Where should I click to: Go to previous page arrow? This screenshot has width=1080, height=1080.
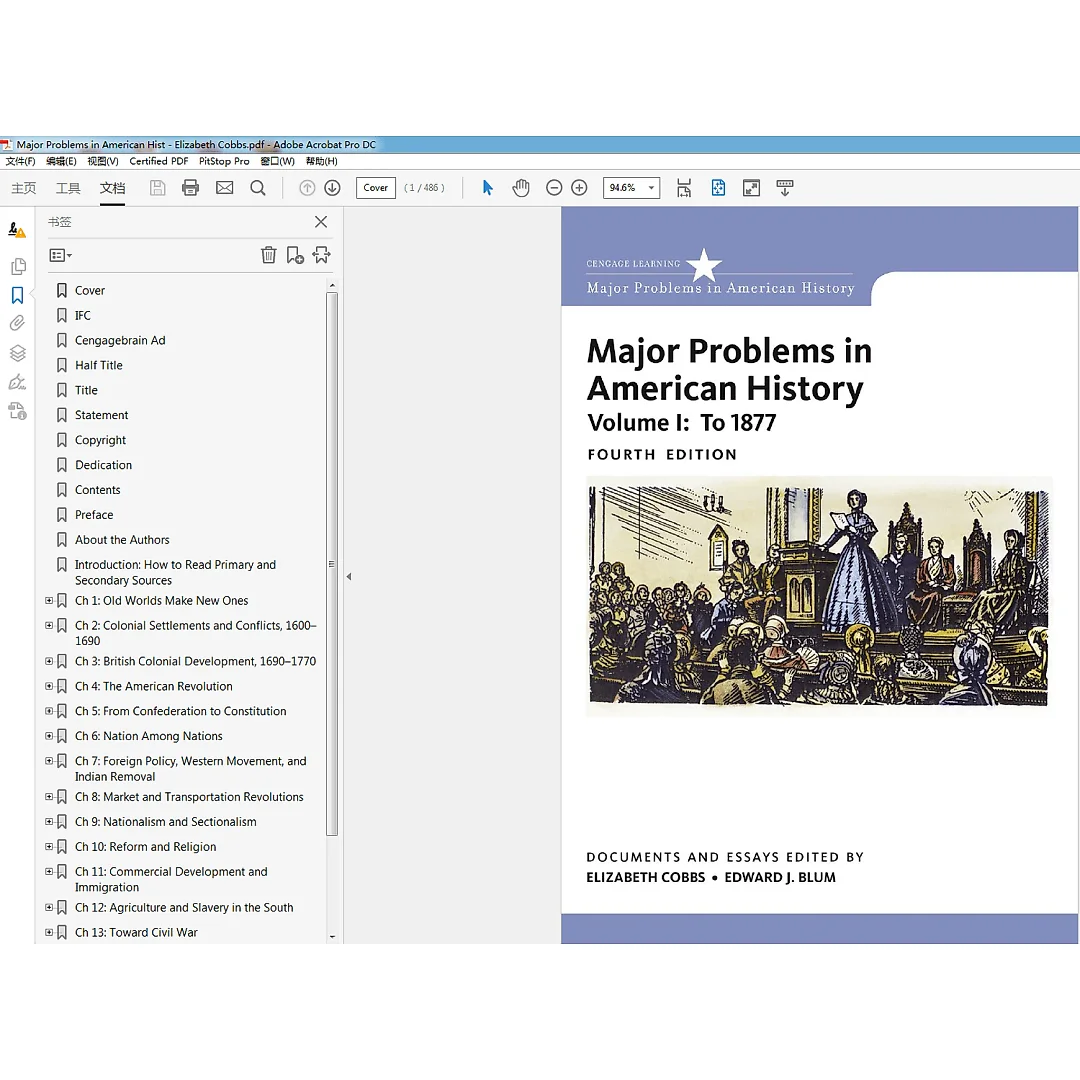tap(307, 187)
